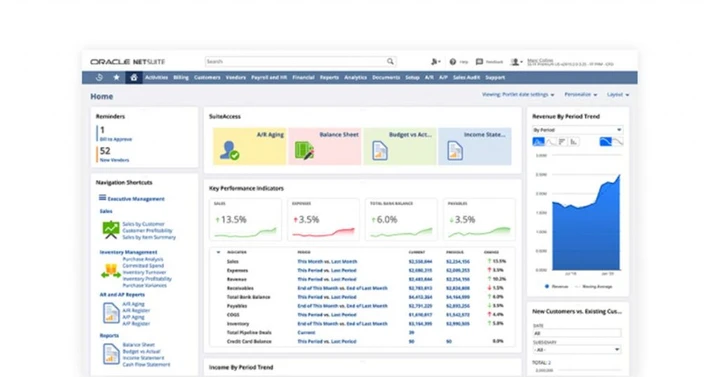Open the Cash Flow Statement link
Viewport: 720px width, 377px height.
coord(146,365)
